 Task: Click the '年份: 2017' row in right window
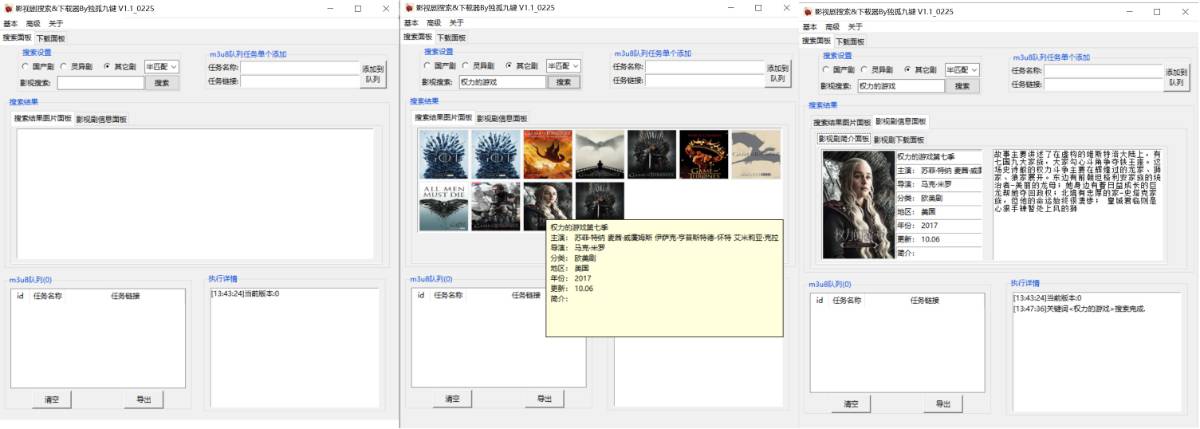click(x=938, y=225)
